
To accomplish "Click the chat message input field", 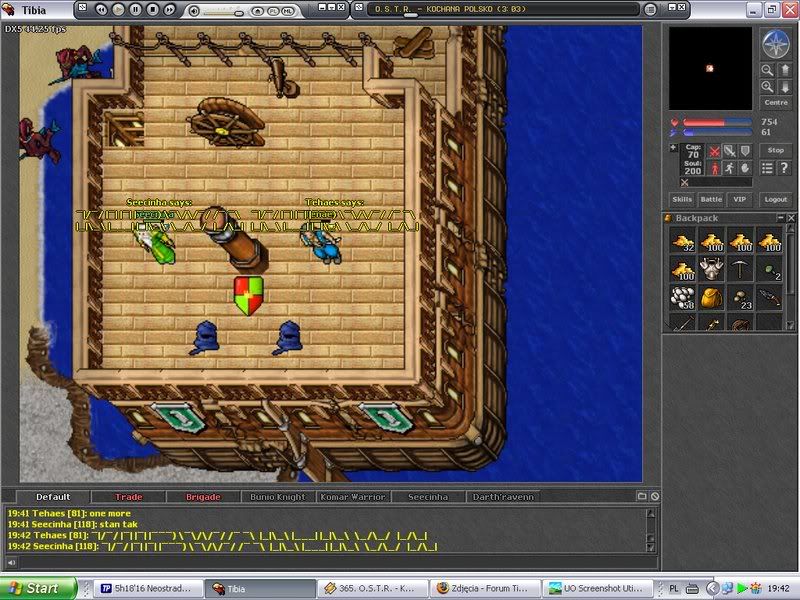I will click(x=337, y=563).
